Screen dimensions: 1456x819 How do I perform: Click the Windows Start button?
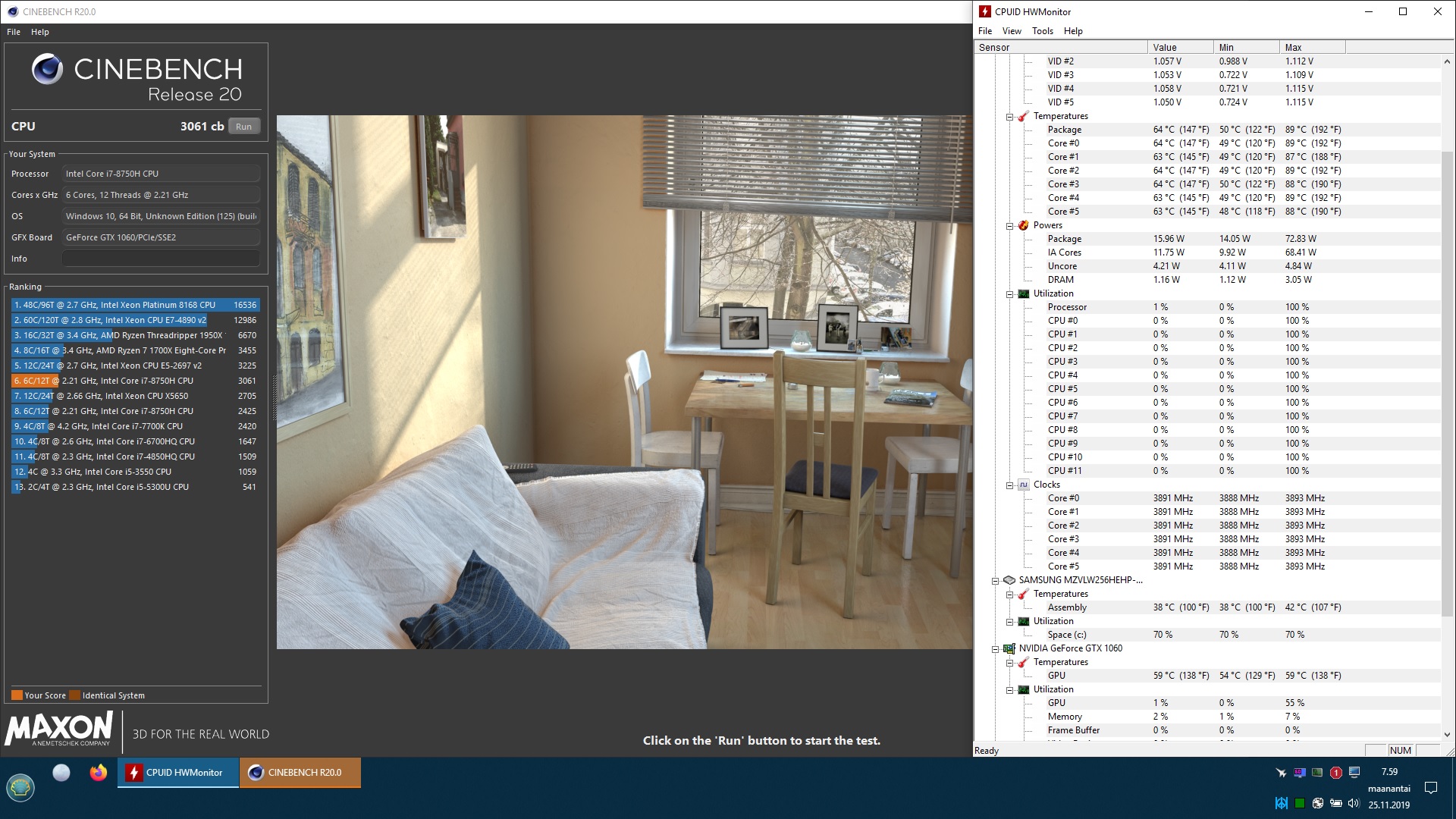20,788
